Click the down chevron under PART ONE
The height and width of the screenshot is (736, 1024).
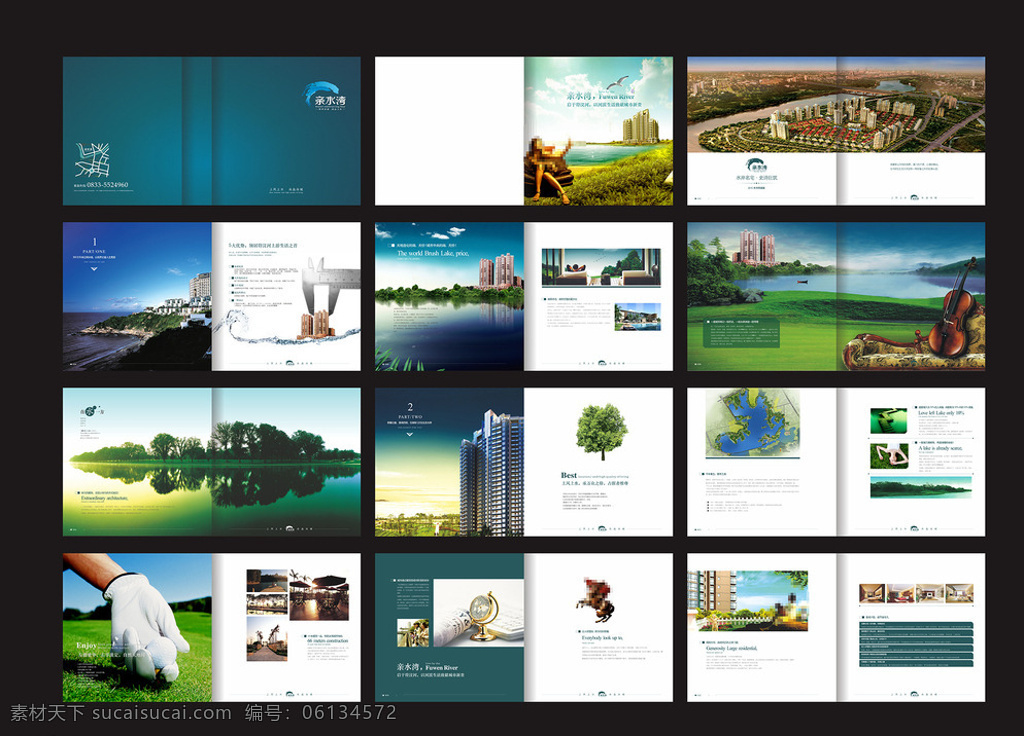[94, 268]
